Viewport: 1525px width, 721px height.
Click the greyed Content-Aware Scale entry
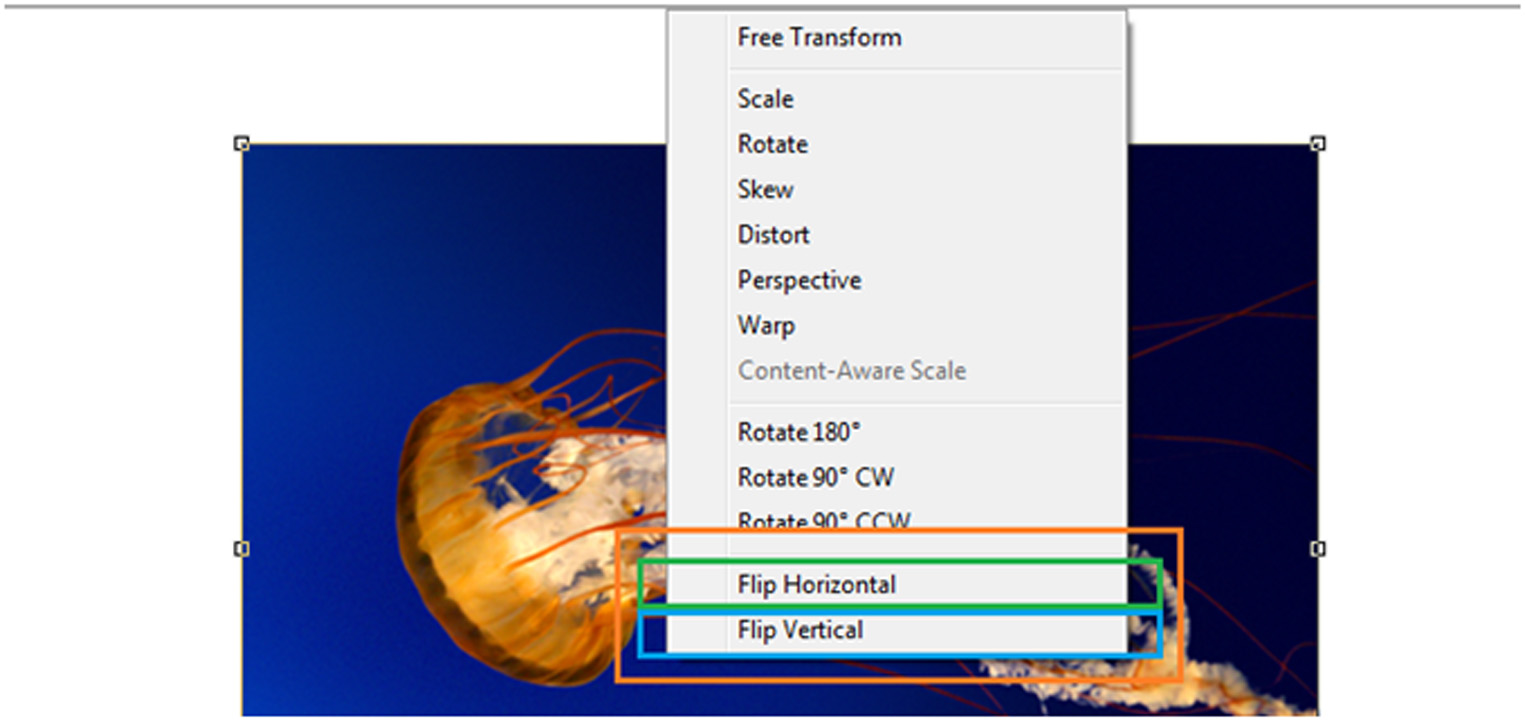pos(852,370)
